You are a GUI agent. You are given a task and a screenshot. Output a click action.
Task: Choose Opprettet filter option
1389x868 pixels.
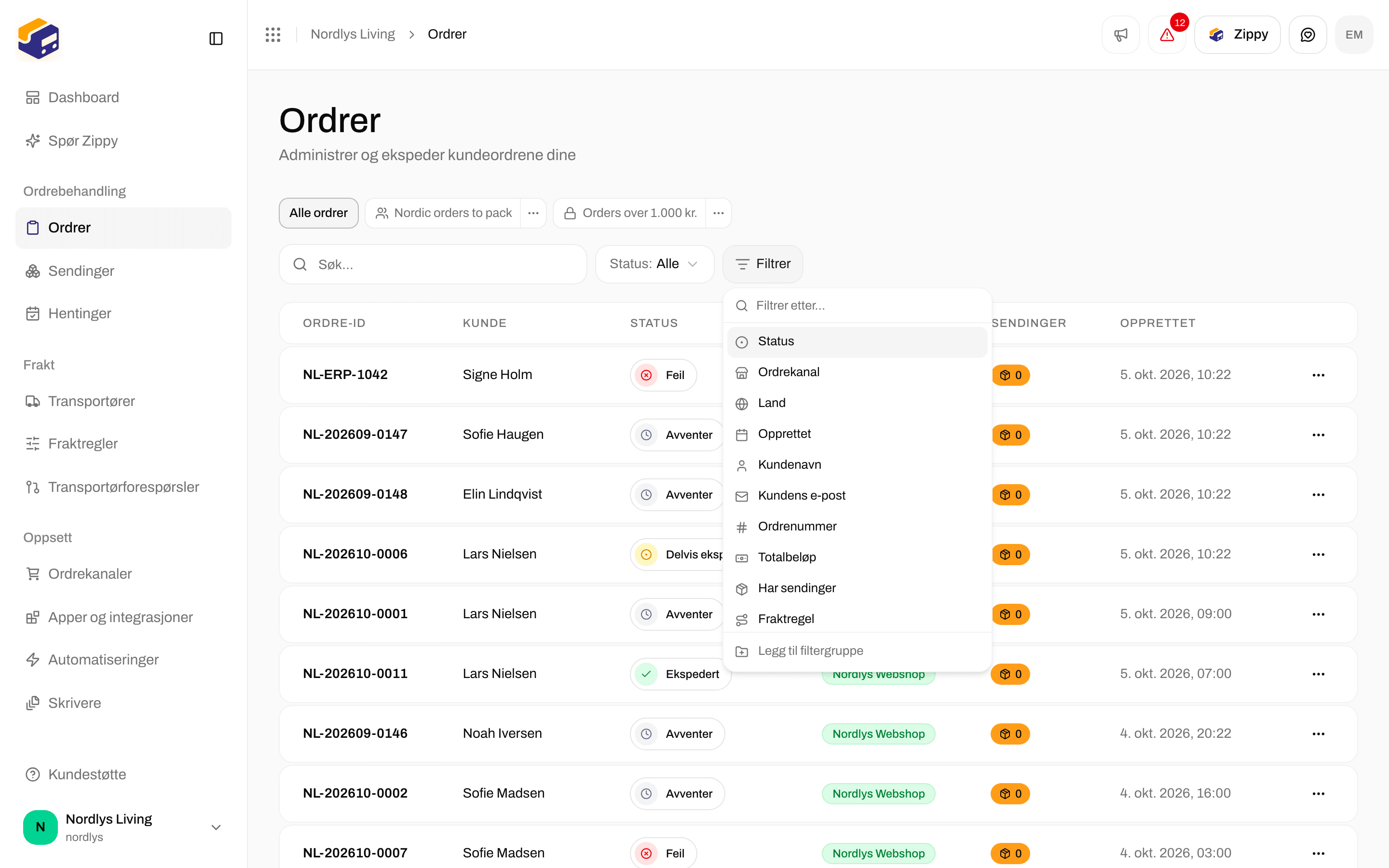pos(858,434)
